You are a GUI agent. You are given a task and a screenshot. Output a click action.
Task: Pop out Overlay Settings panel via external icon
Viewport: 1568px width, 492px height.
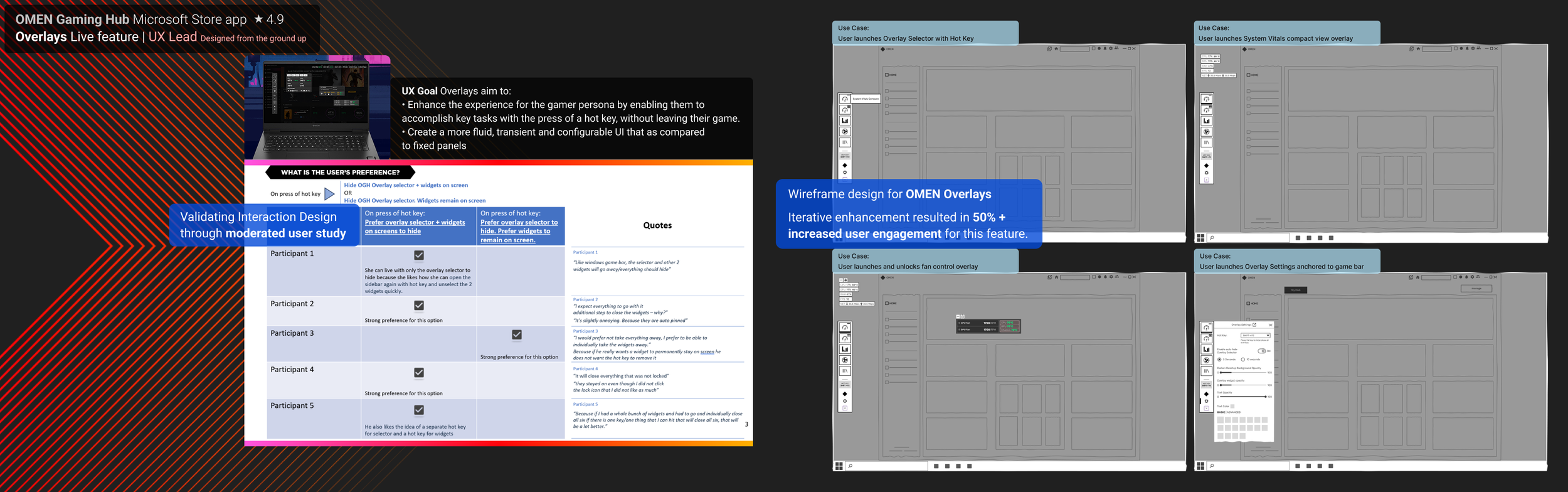point(1254,324)
